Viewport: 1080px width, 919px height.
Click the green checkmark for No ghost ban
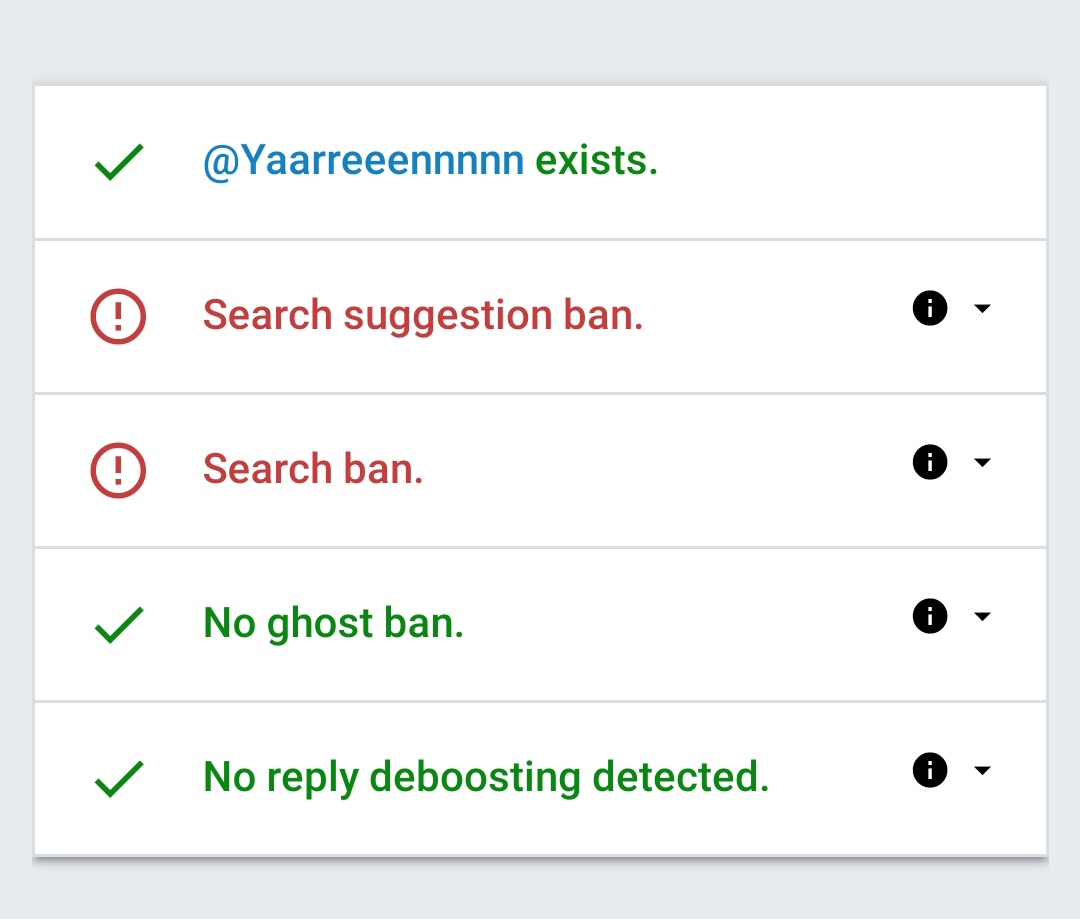[x=119, y=625]
